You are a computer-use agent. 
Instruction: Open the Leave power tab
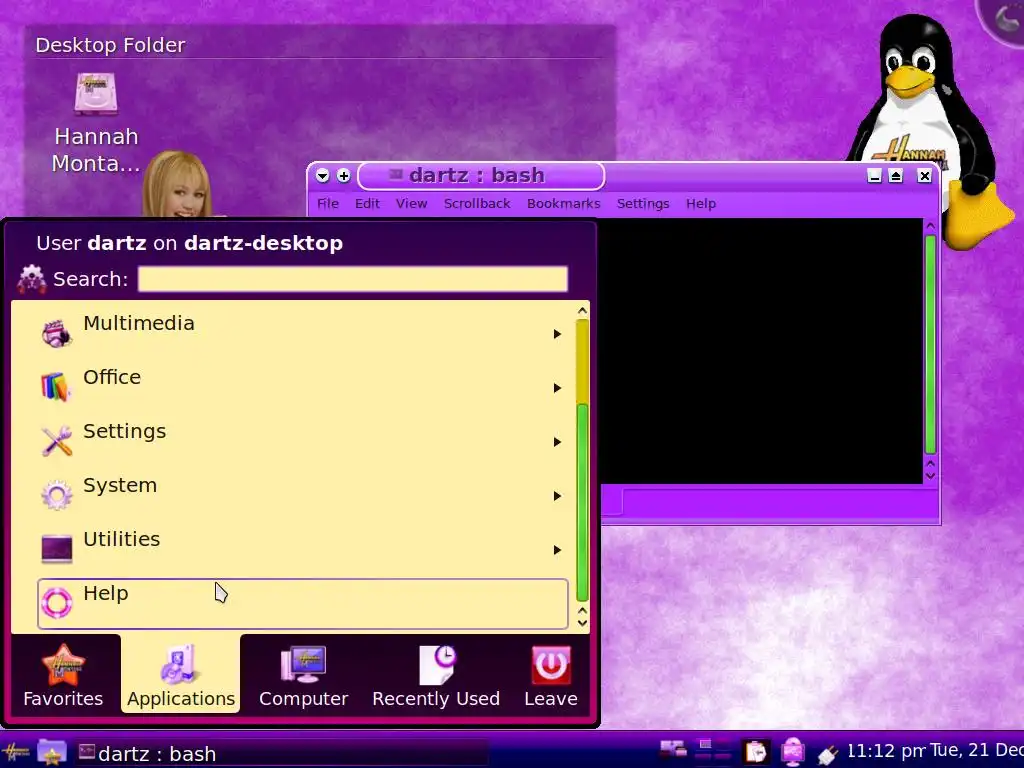551,675
